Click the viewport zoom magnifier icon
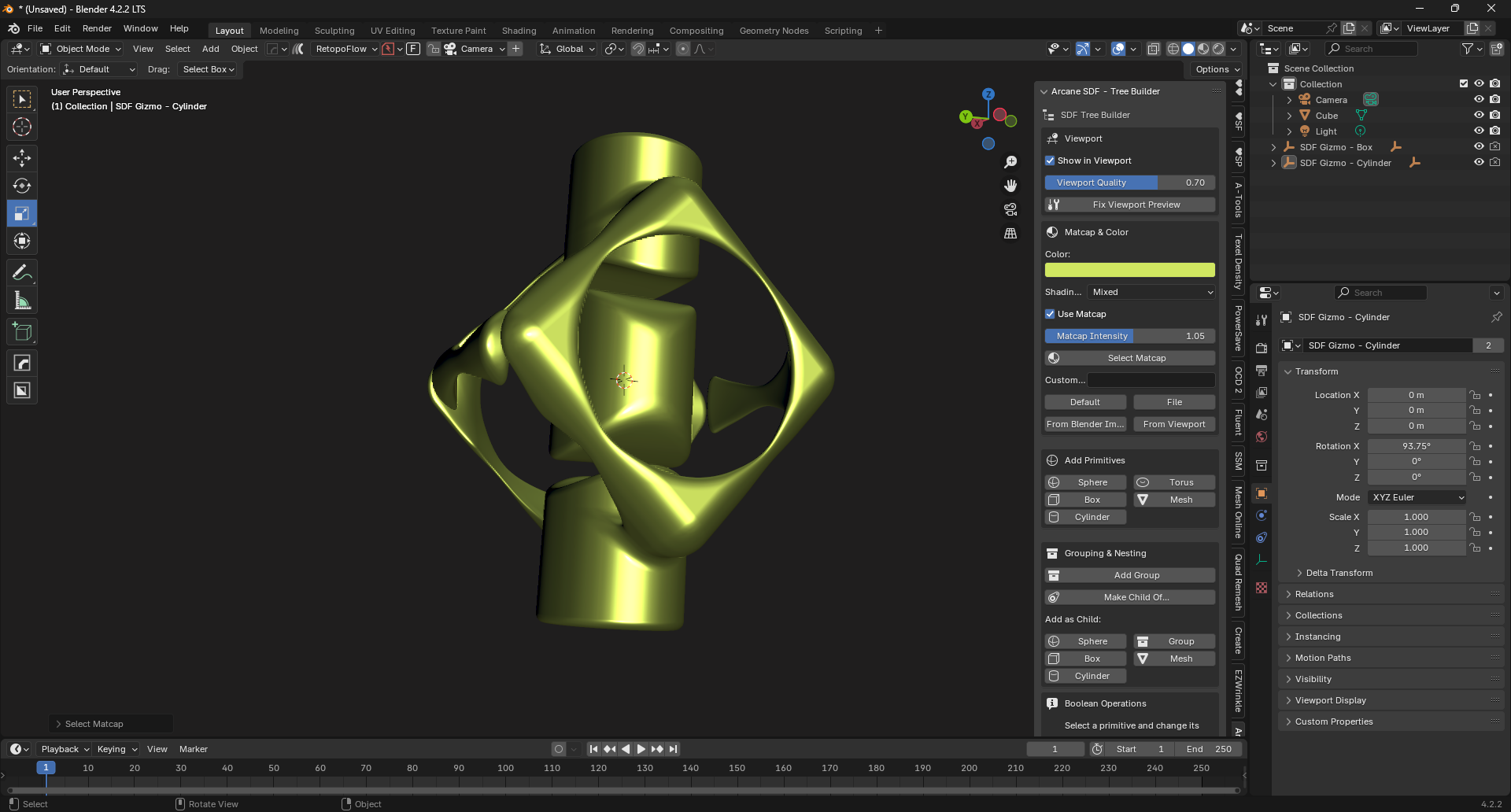 pyautogui.click(x=1010, y=162)
